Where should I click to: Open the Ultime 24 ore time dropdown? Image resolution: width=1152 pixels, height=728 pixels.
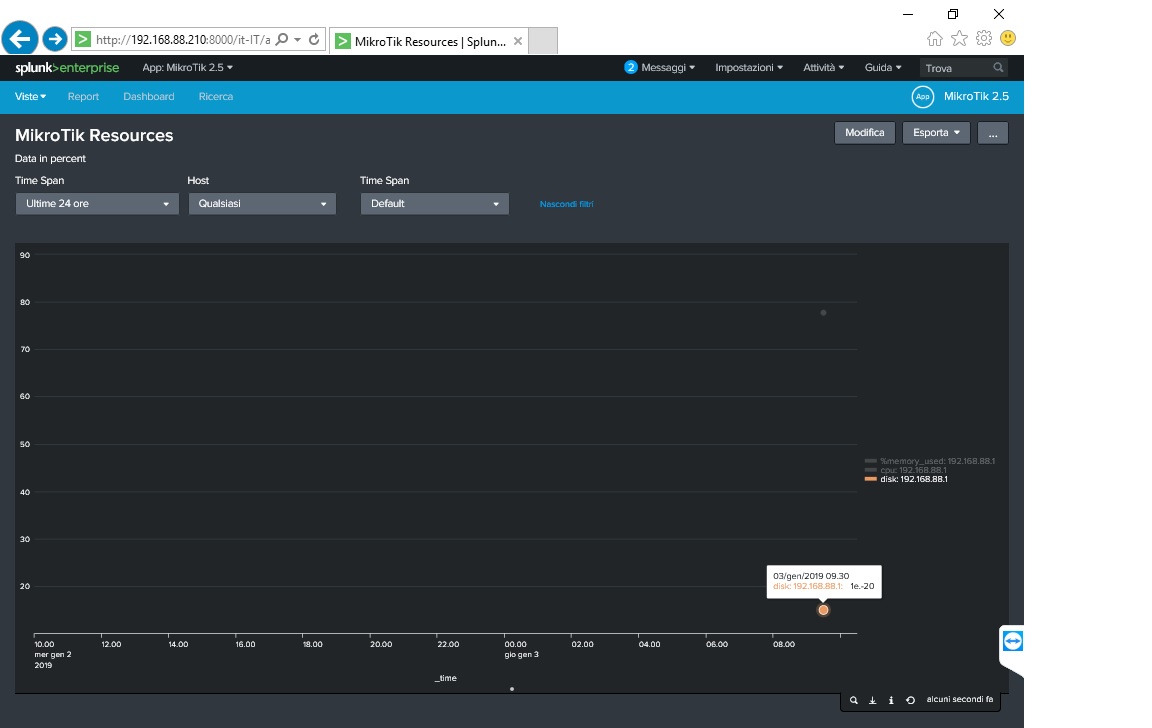click(97, 203)
